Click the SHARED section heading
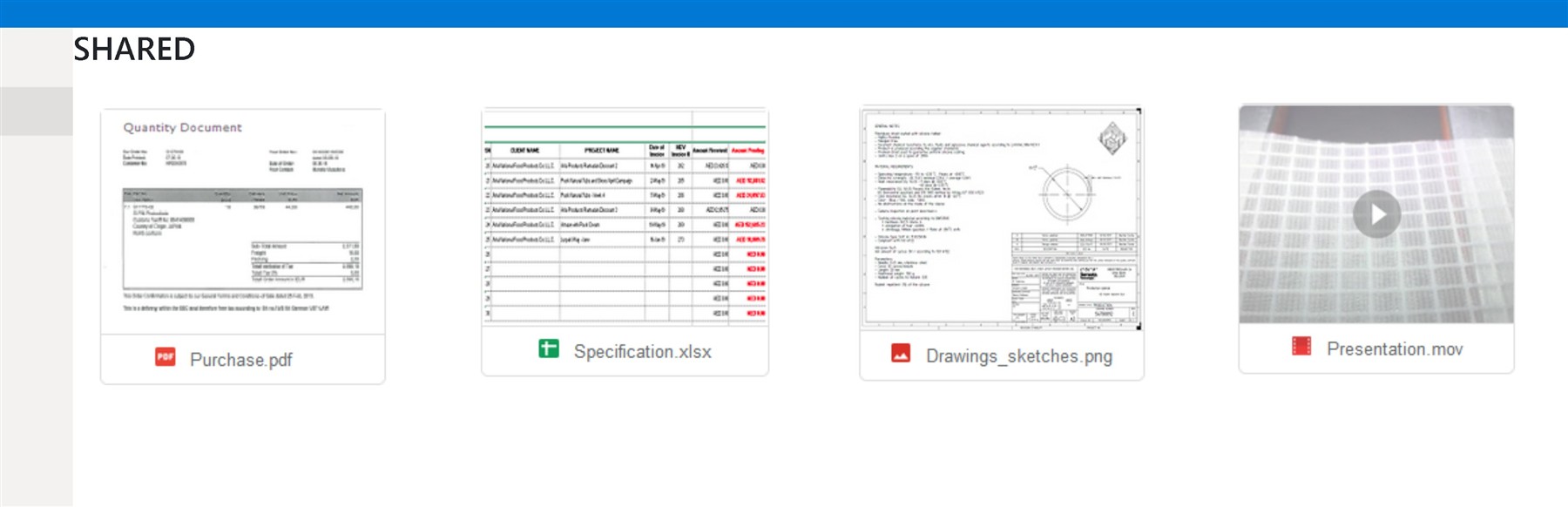Screen dimensions: 1568x507 (x=134, y=50)
